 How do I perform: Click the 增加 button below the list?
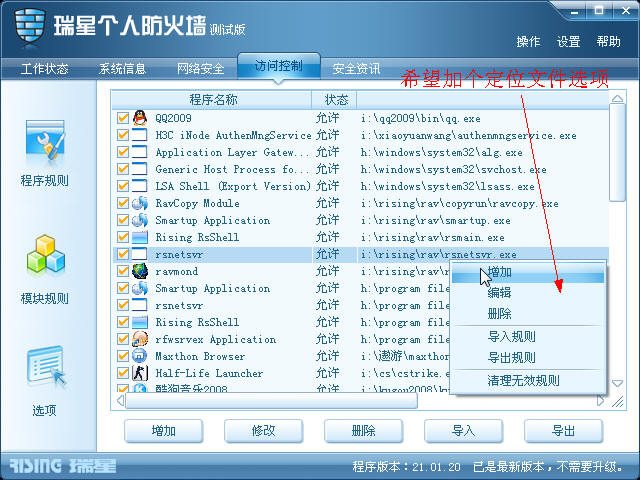(x=164, y=431)
